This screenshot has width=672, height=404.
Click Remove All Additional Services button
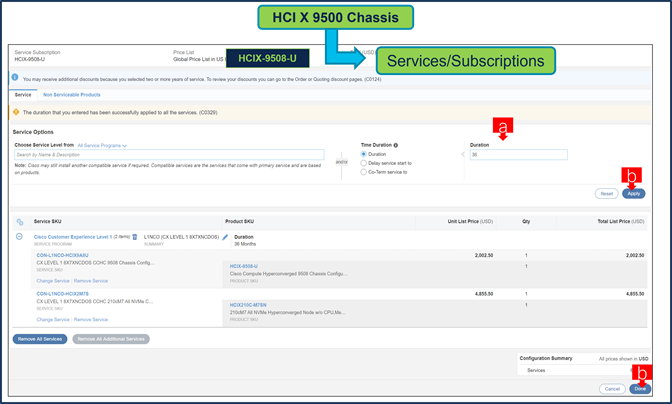pos(111,339)
